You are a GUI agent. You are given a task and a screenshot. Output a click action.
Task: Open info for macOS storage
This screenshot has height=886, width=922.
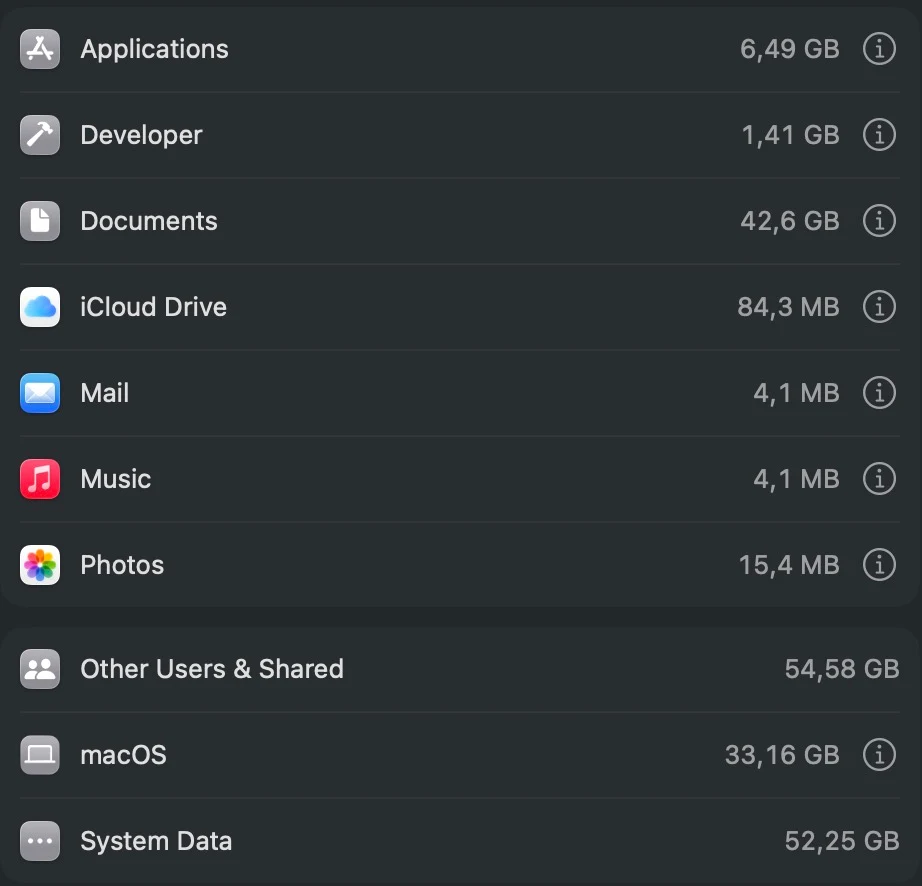879,754
